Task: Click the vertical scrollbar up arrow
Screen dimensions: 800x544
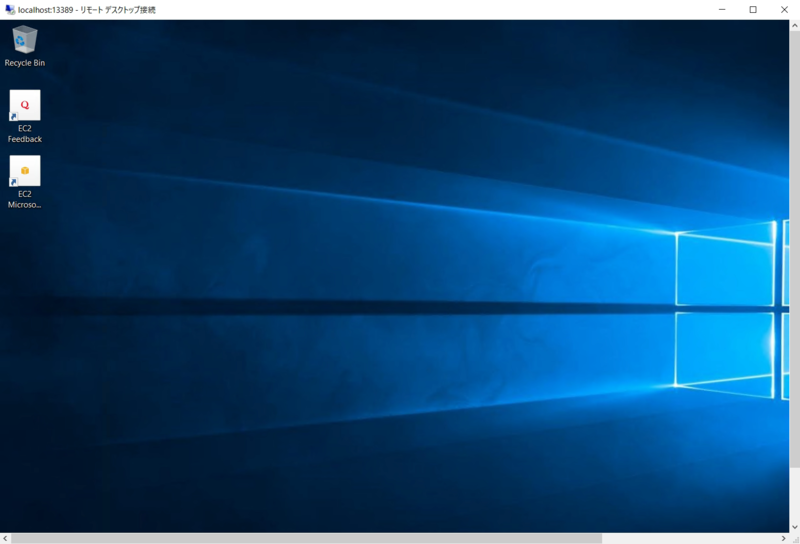Action: tap(795, 25)
